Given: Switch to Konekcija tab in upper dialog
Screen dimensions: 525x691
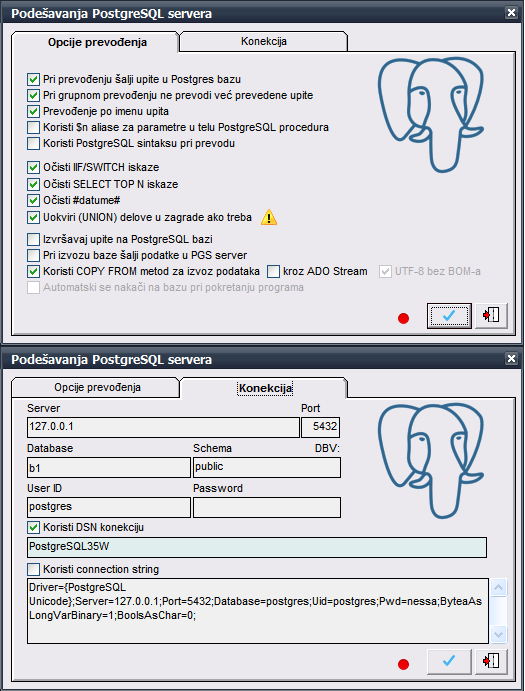Looking at the screenshot, I should [x=264, y=41].
